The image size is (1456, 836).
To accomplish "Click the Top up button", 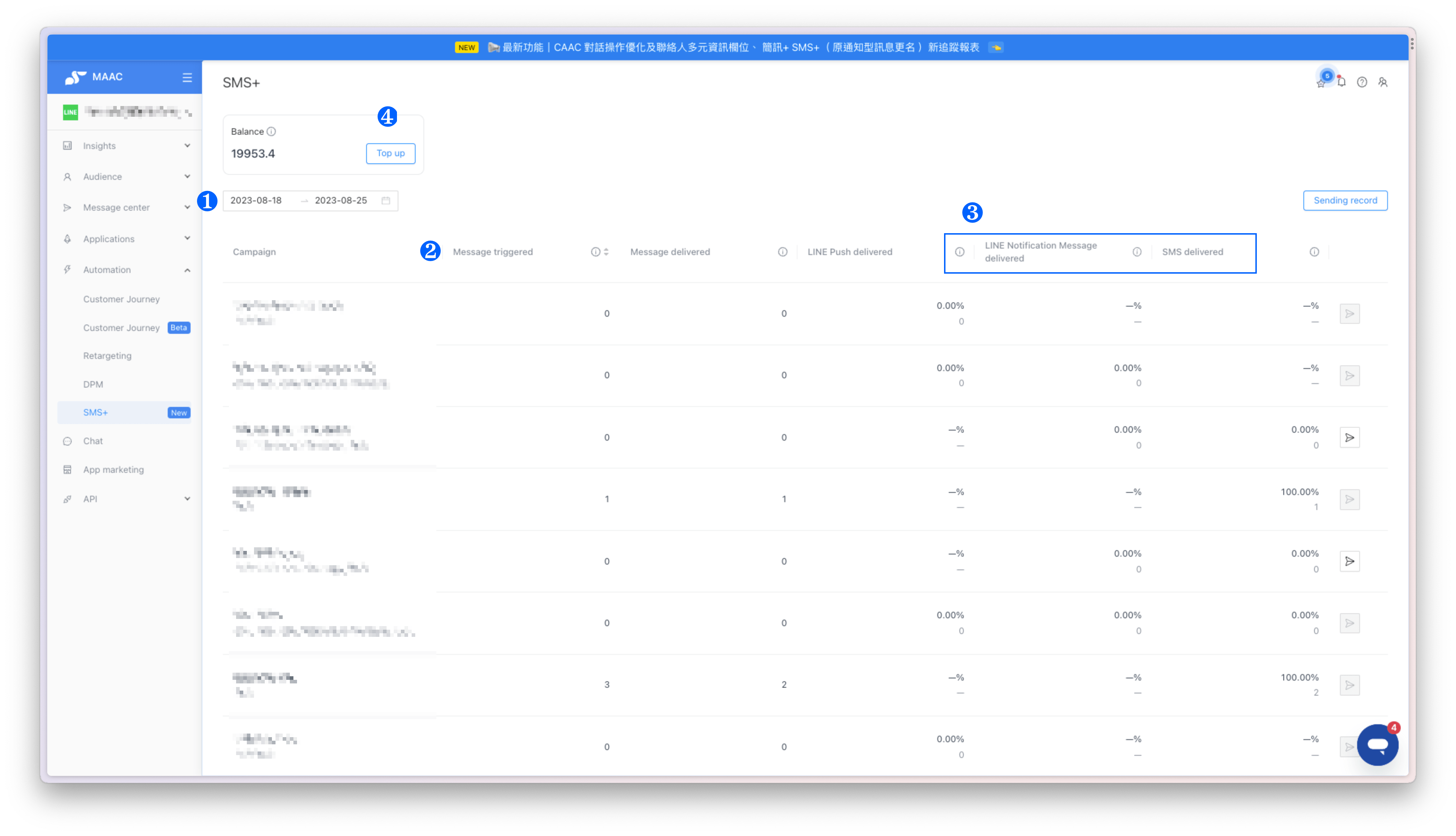I will [x=391, y=153].
